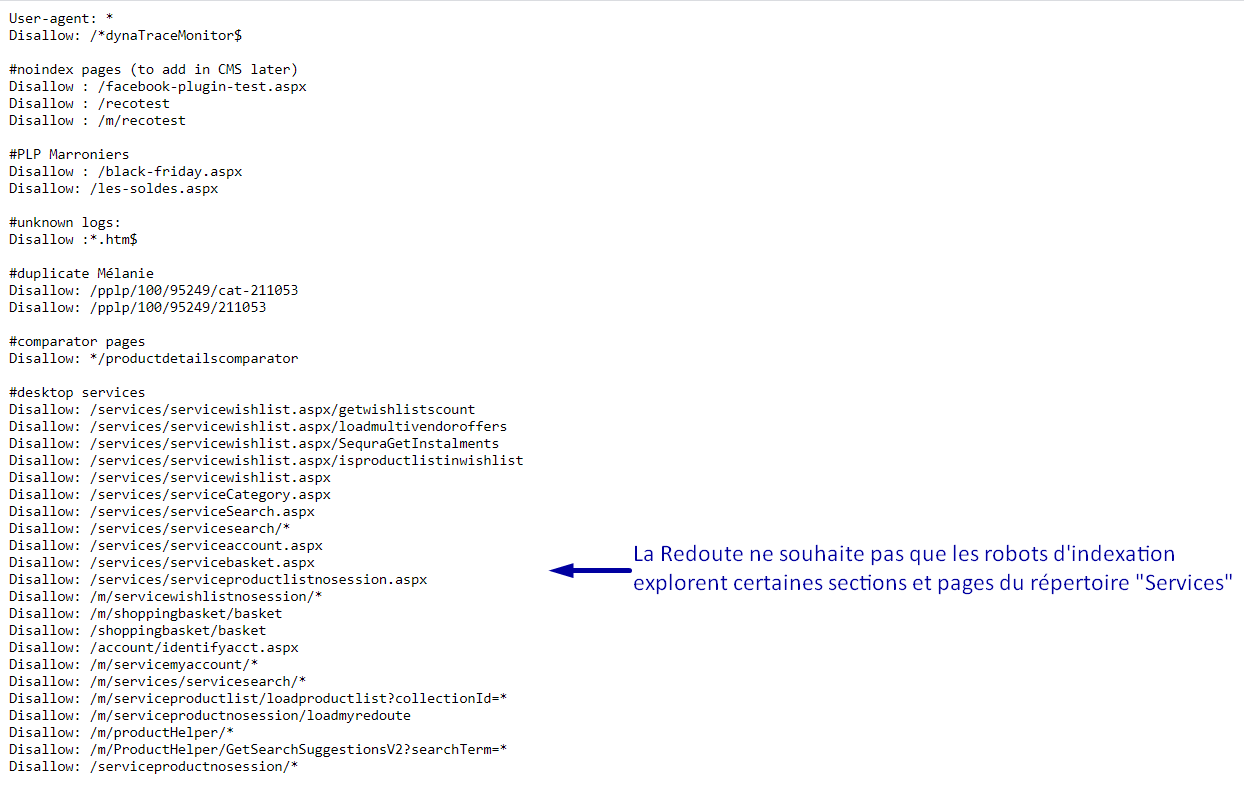Click the "#desktop services" comment
The height and width of the screenshot is (786, 1244).
tap(77, 392)
